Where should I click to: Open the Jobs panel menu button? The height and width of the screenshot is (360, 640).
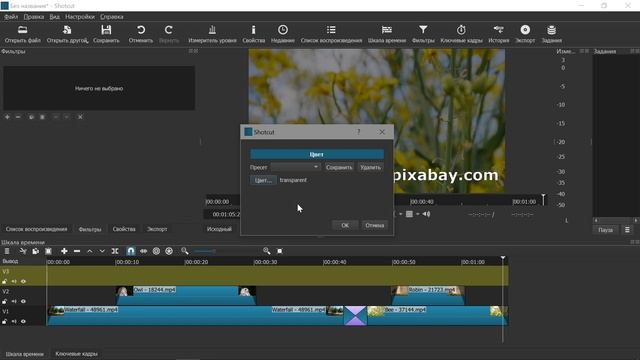(x=627, y=230)
